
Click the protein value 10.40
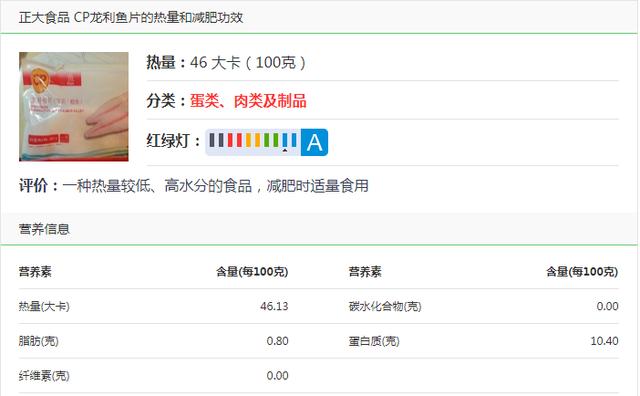[604, 341]
